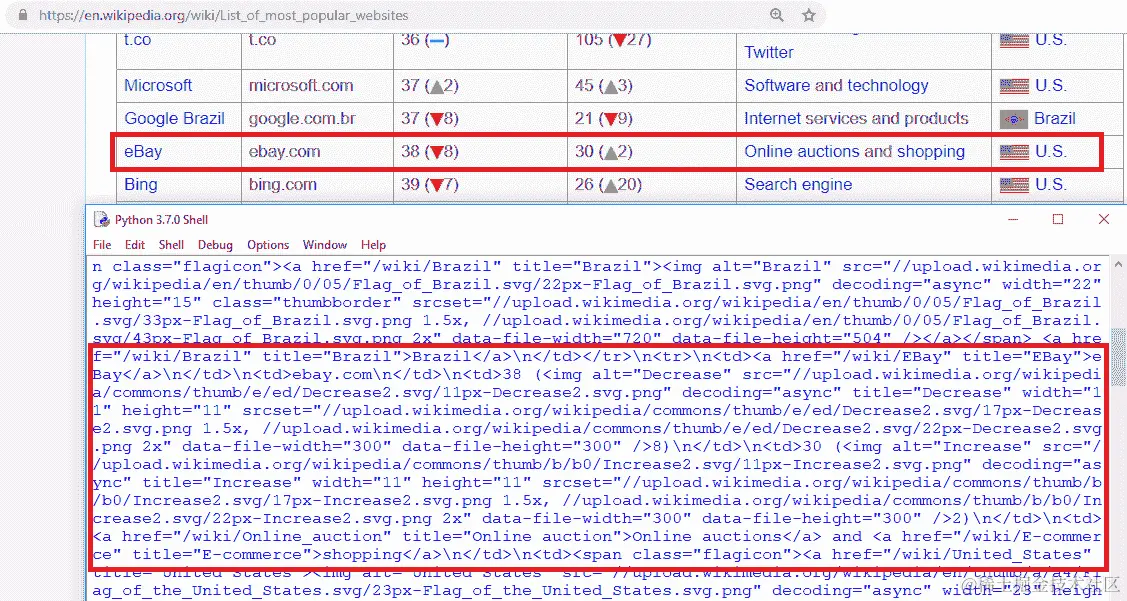Open the Window menu
Viewport: 1127px width, 601px height.
click(x=325, y=244)
